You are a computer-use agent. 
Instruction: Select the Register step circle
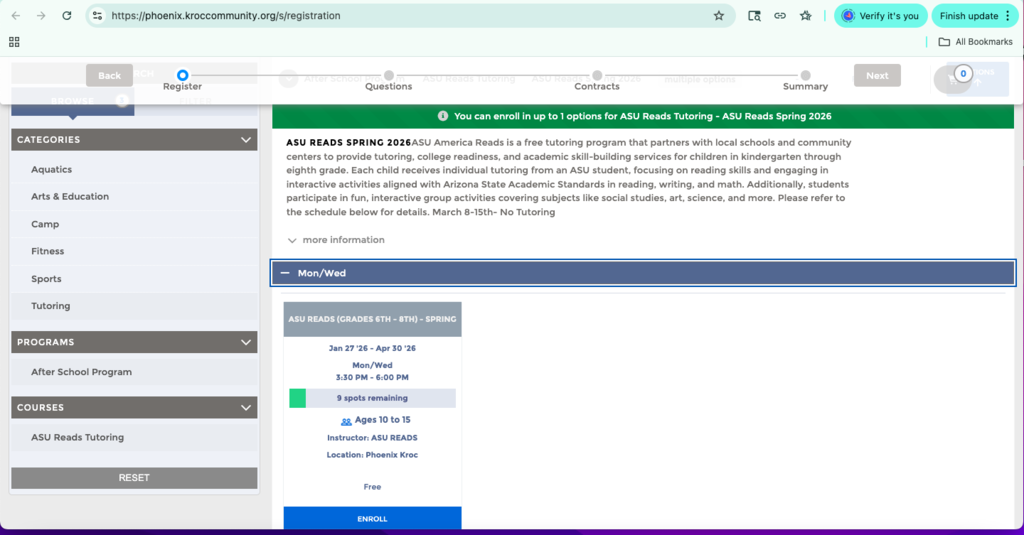pyautogui.click(x=182, y=75)
